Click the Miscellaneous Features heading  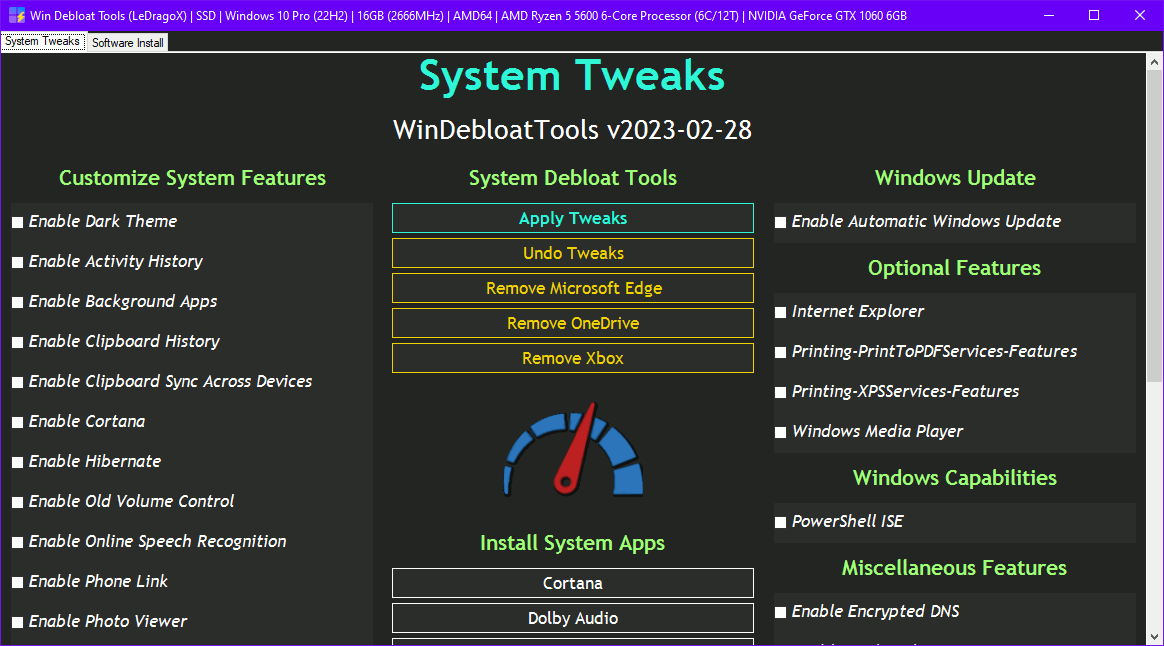pyautogui.click(x=955, y=568)
